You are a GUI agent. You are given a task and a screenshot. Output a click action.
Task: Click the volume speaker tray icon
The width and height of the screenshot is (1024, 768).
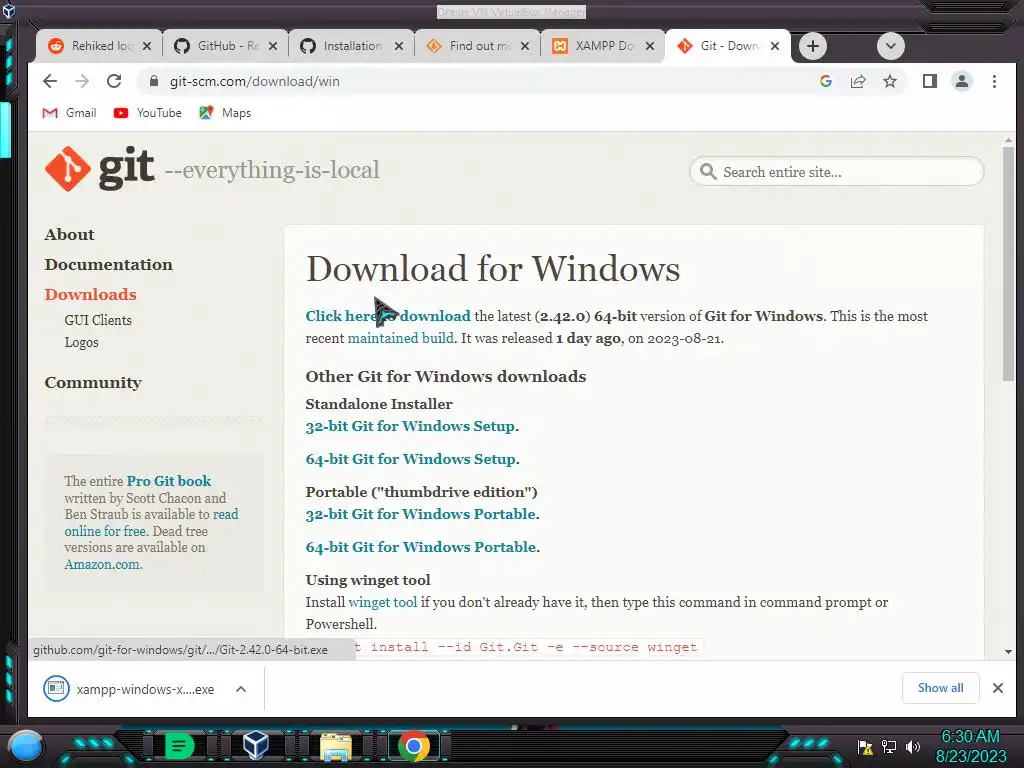point(912,746)
